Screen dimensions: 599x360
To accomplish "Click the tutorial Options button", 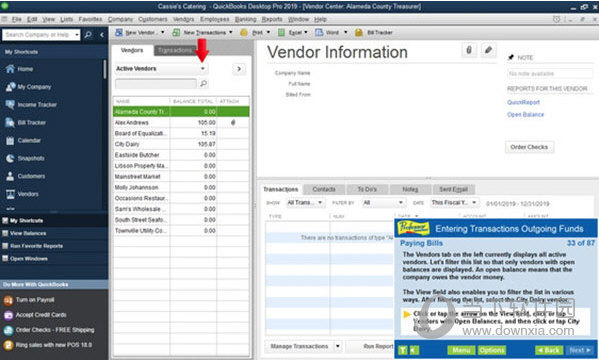I will [492, 350].
